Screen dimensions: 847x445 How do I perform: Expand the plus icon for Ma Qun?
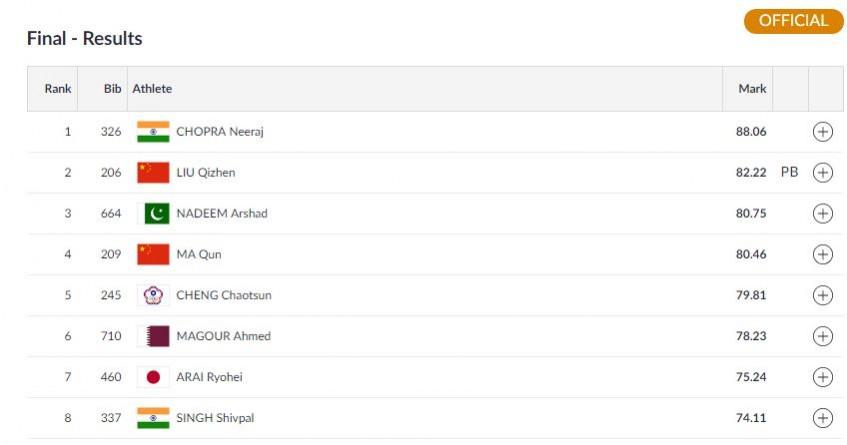(x=823, y=254)
